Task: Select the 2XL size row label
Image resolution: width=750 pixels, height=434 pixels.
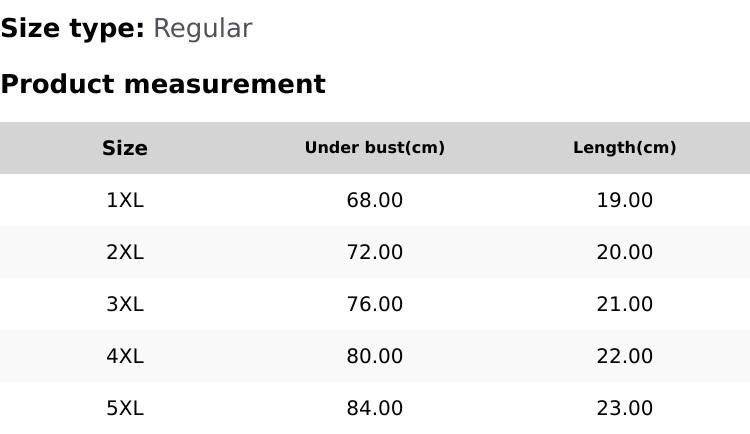Action: (x=125, y=252)
